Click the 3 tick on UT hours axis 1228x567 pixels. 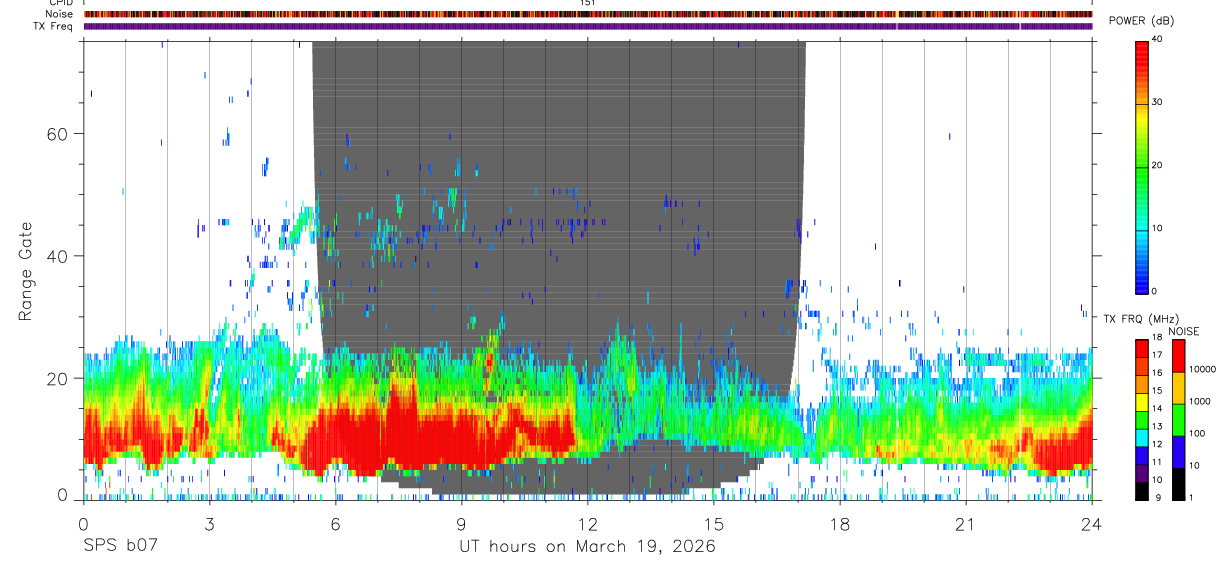[x=209, y=524]
